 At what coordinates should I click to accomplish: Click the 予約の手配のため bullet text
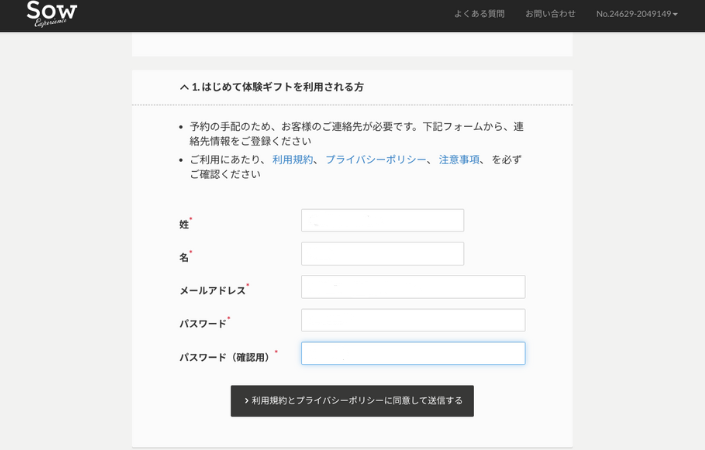click(357, 134)
